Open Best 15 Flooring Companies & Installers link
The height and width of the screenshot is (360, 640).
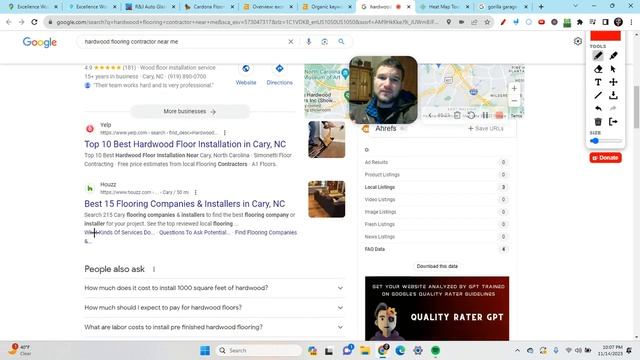click(x=184, y=204)
